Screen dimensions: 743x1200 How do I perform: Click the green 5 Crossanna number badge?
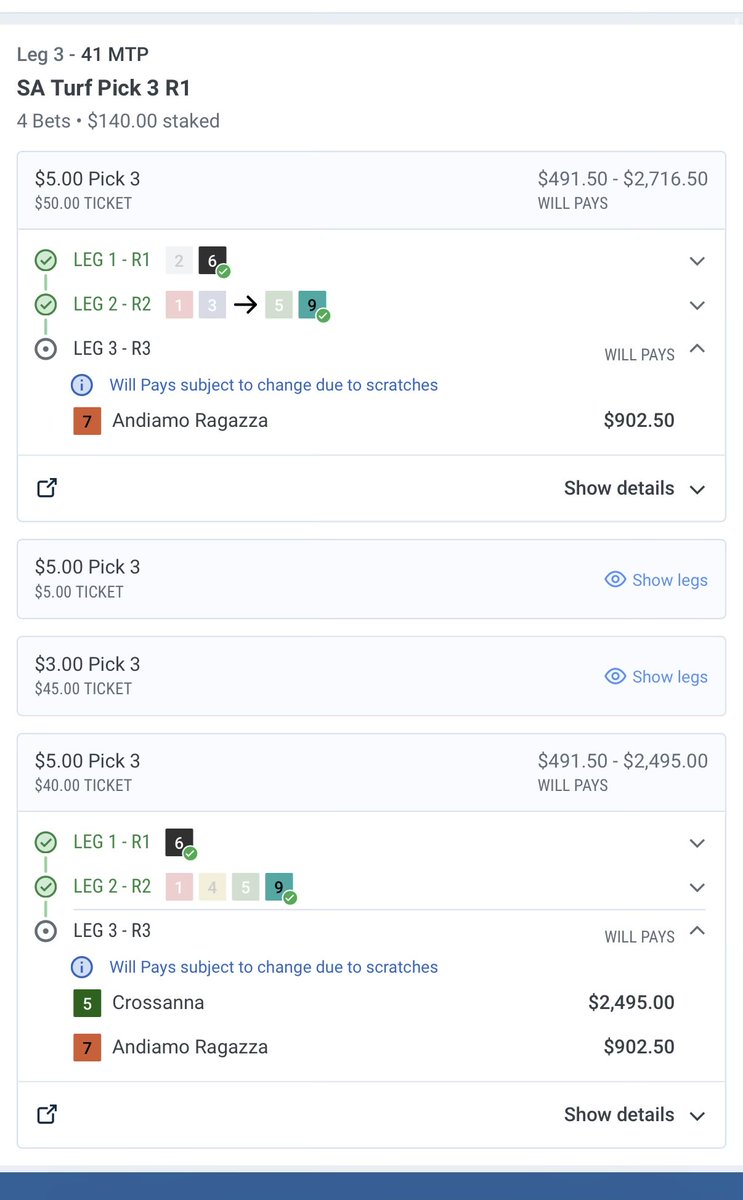coord(87,1002)
